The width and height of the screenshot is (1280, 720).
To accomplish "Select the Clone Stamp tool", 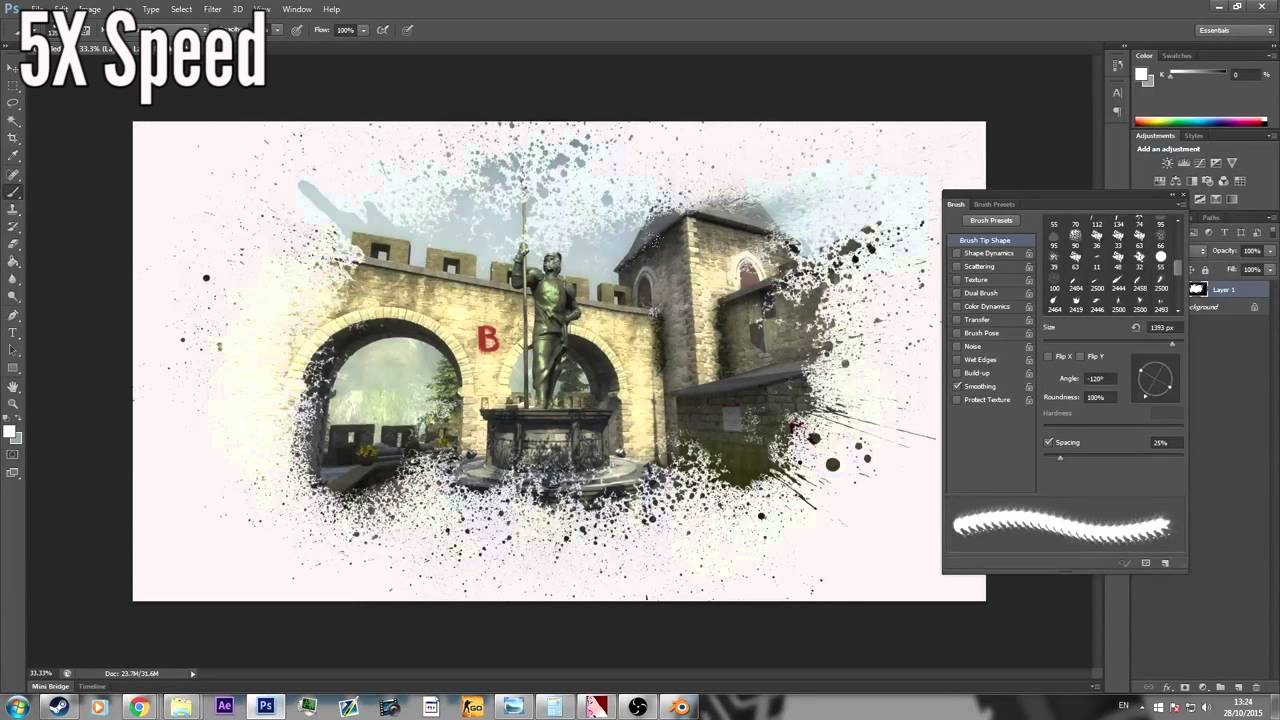I will [x=13, y=209].
